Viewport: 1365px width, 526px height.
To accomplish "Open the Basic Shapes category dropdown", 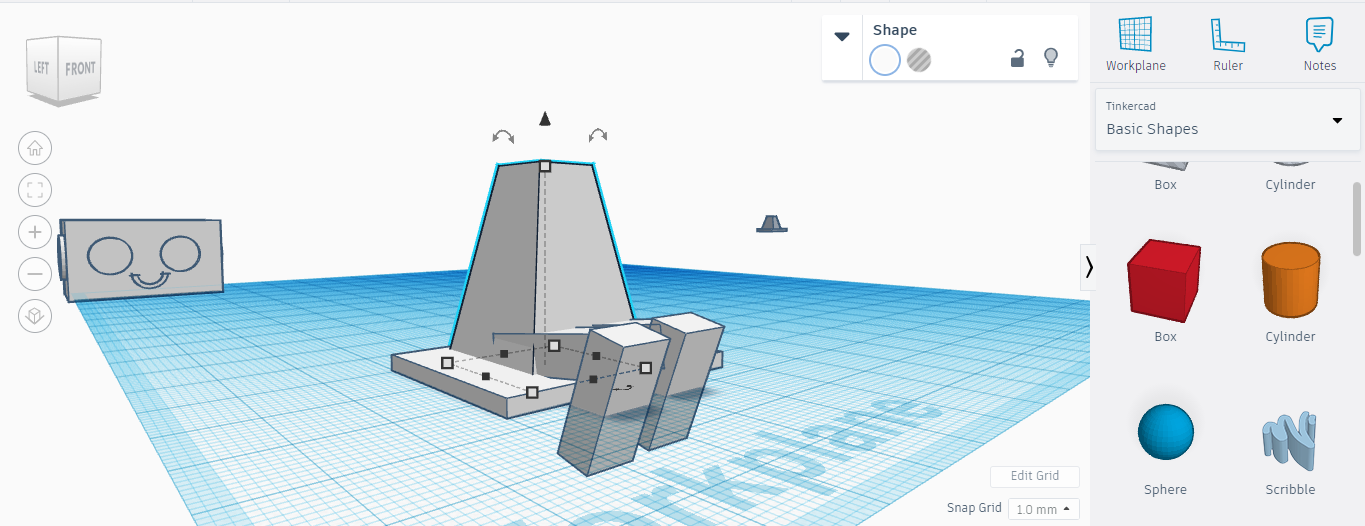I will pos(1228,119).
